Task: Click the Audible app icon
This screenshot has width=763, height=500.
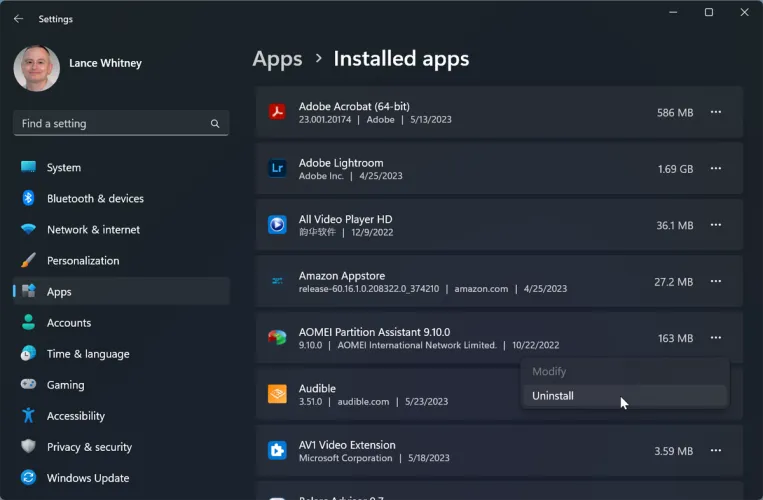Action: pyautogui.click(x=277, y=394)
